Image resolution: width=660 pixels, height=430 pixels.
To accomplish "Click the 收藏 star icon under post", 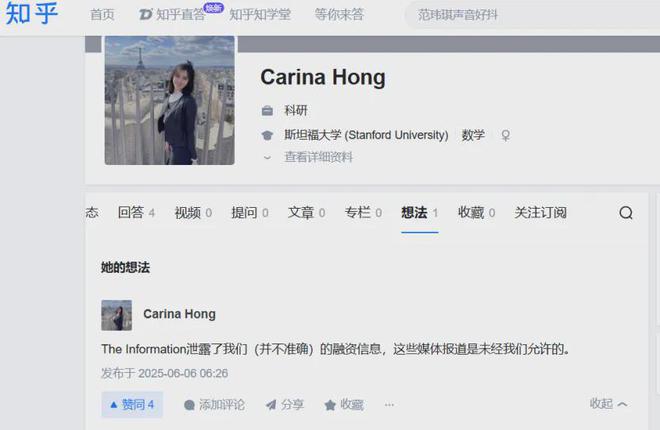I will point(330,405).
